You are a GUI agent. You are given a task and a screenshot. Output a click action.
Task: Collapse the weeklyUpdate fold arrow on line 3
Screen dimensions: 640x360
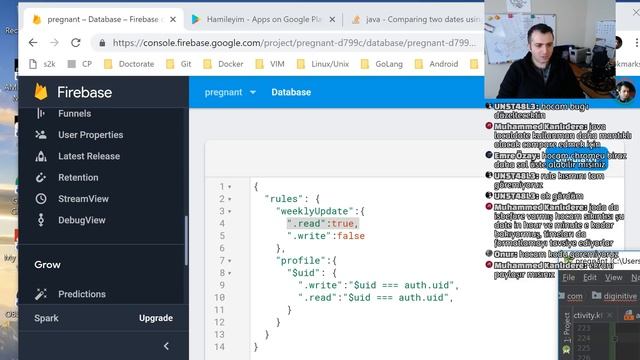229,211
